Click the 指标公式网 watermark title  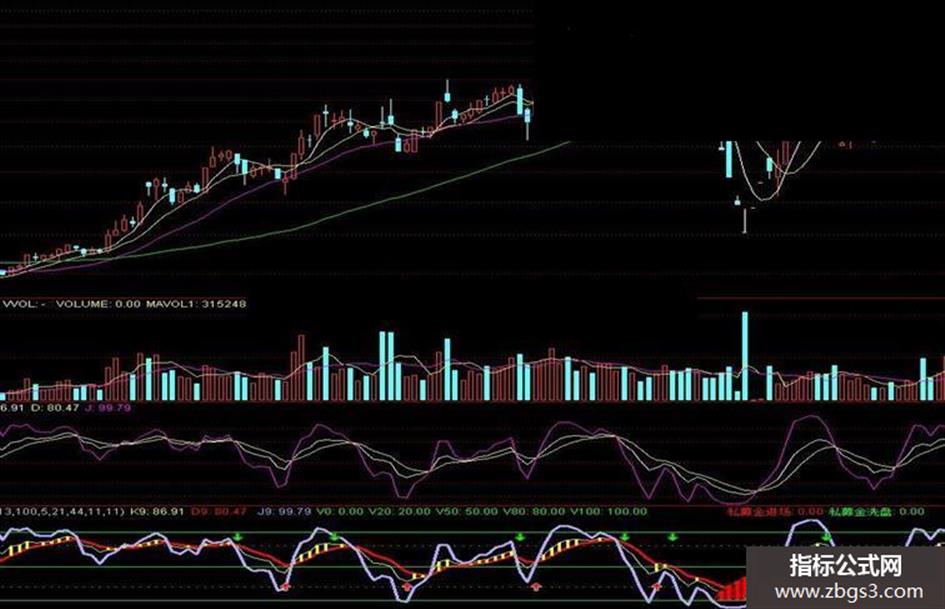(846, 566)
